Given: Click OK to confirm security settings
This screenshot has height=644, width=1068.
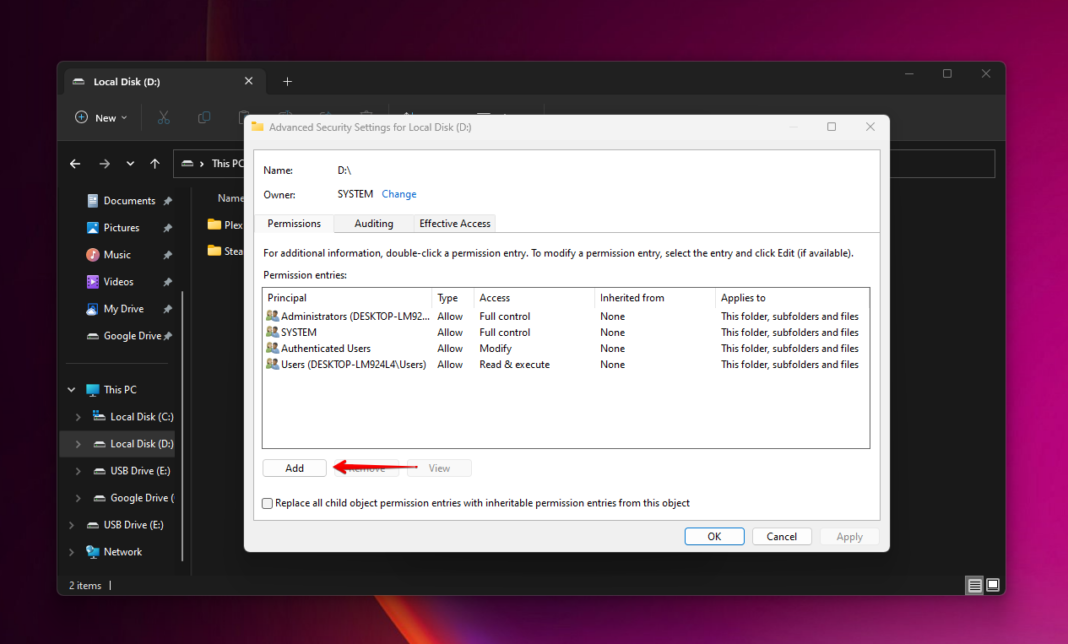Looking at the screenshot, I should (x=714, y=535).
